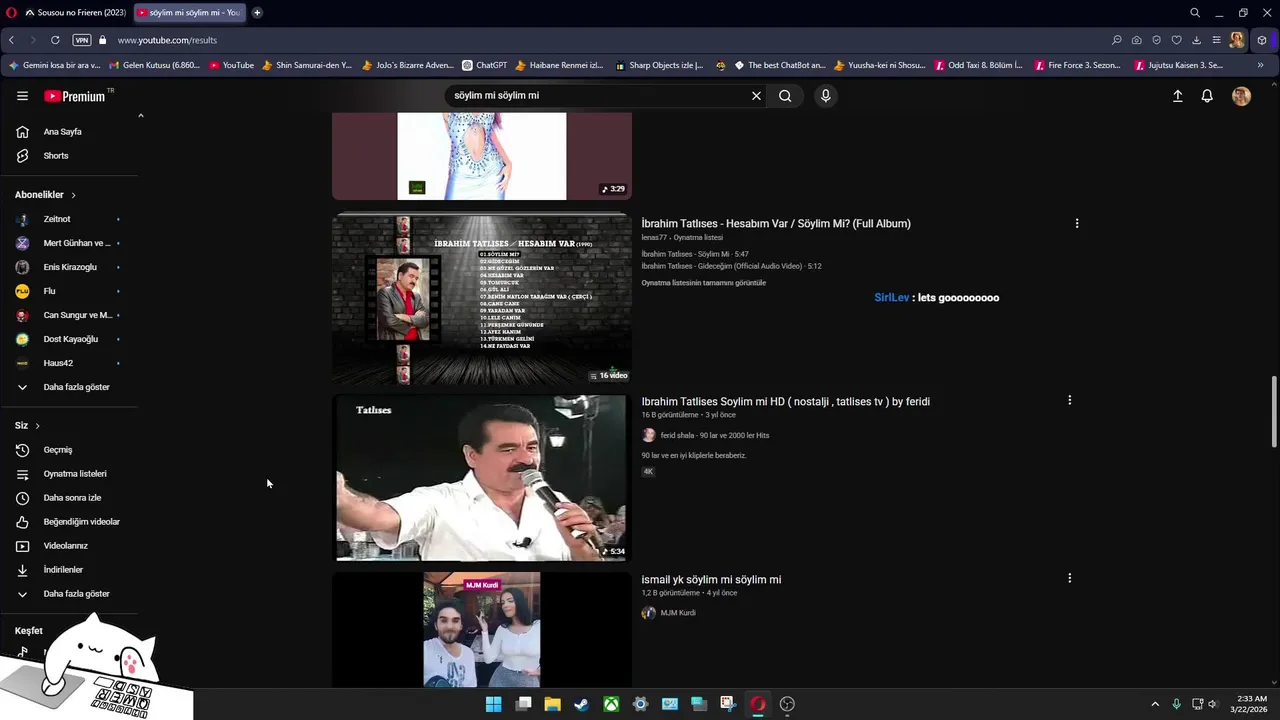Image resolution: width=1280 pixels, height=720 pixels.
Task: Open the Hesabım Var / Söylim Mi album title
Action: tap(776, 224)
